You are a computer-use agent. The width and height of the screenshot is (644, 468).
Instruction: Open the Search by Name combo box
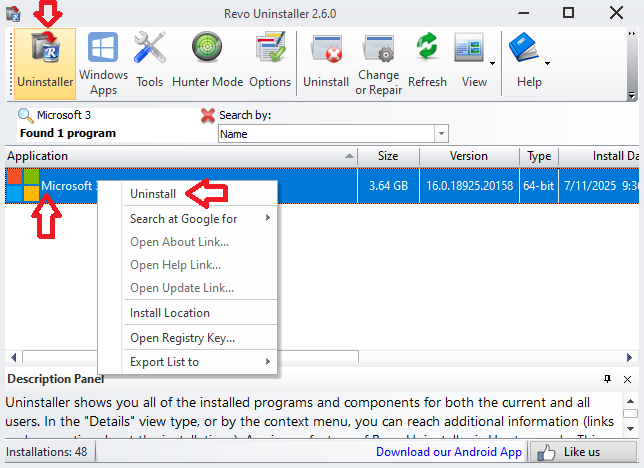333,133
